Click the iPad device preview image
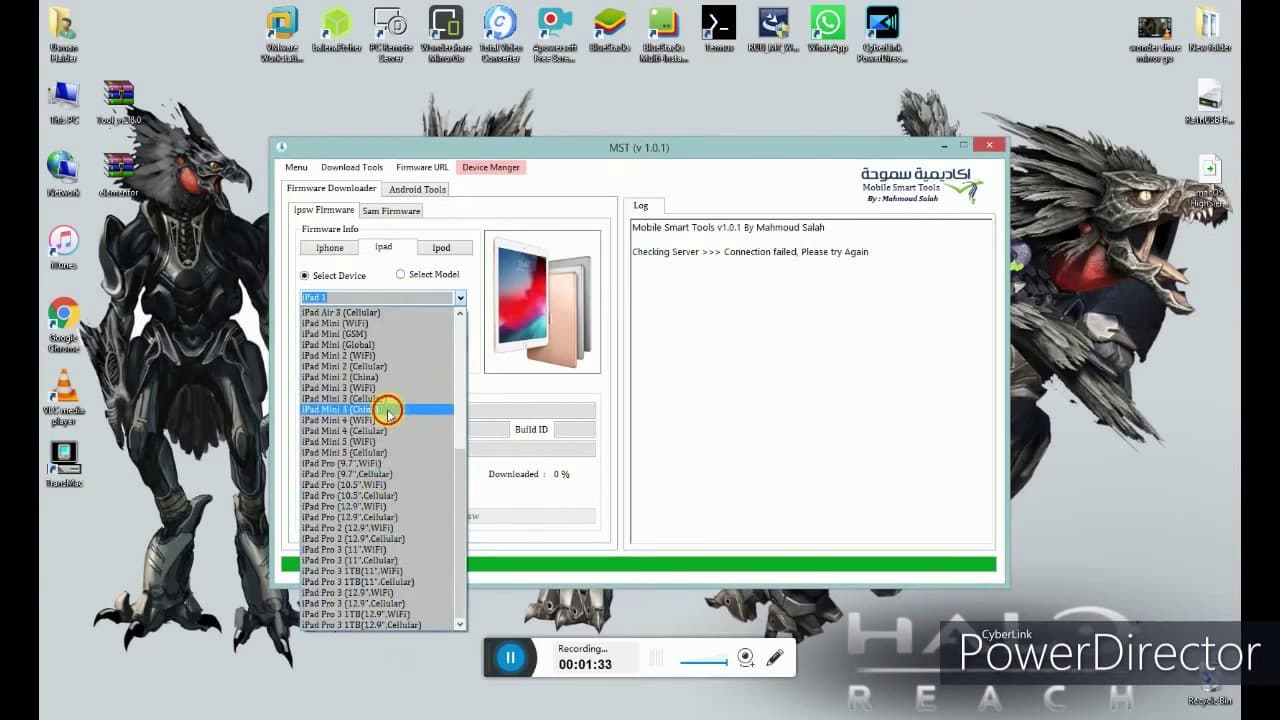Viewport: 1280px width, 720px height. 543,301
